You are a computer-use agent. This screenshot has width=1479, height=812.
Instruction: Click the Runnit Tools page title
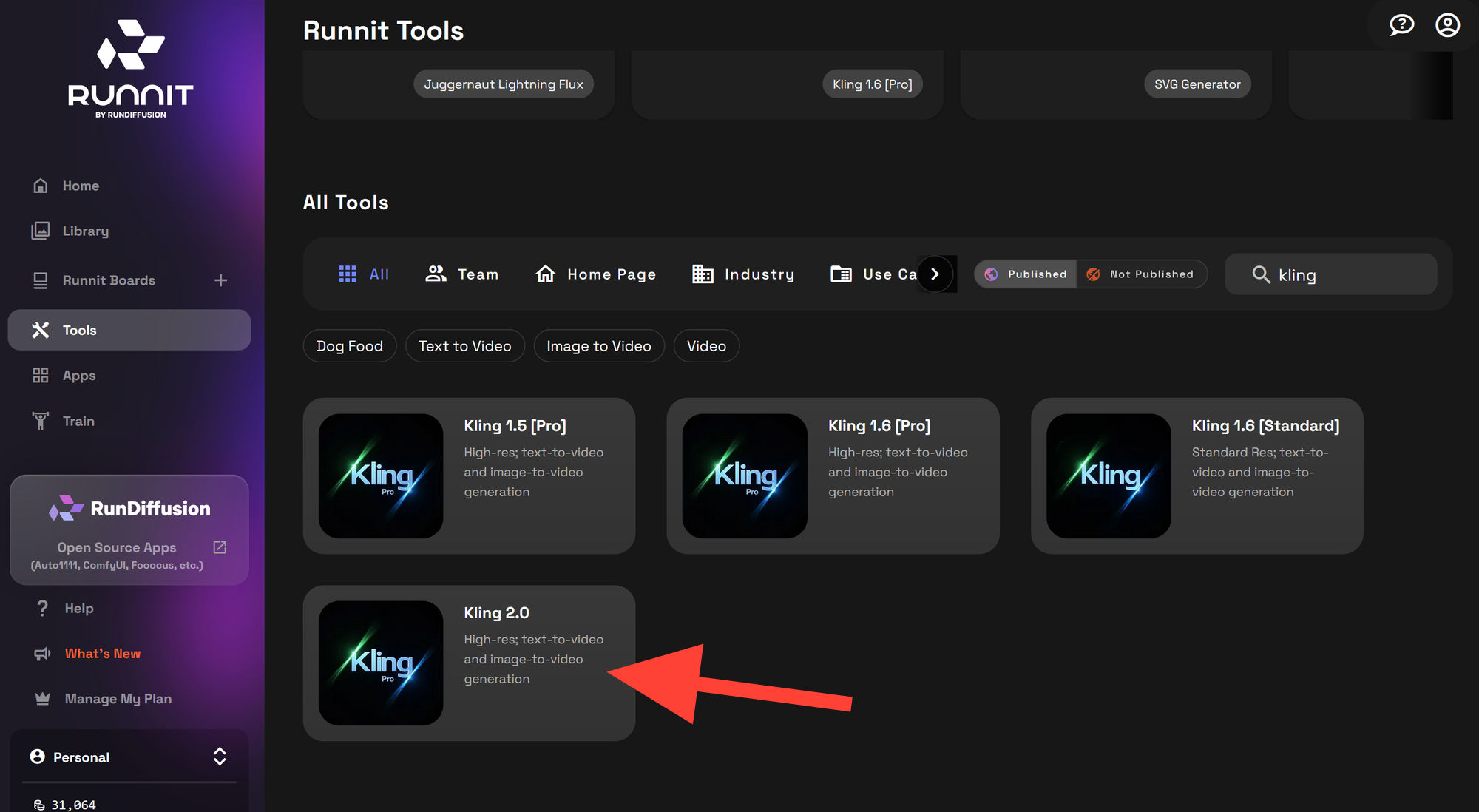[x=383, y=30]
